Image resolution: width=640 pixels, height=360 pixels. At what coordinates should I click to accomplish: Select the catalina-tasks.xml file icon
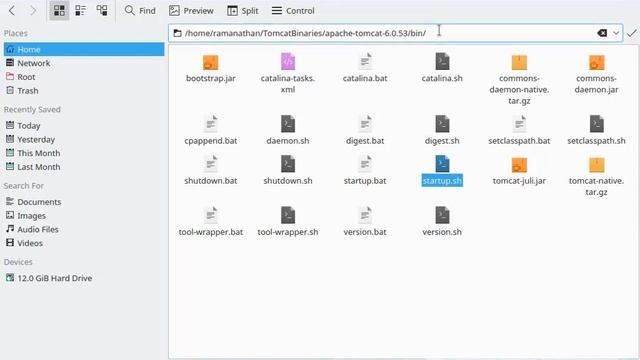(288, 62)
